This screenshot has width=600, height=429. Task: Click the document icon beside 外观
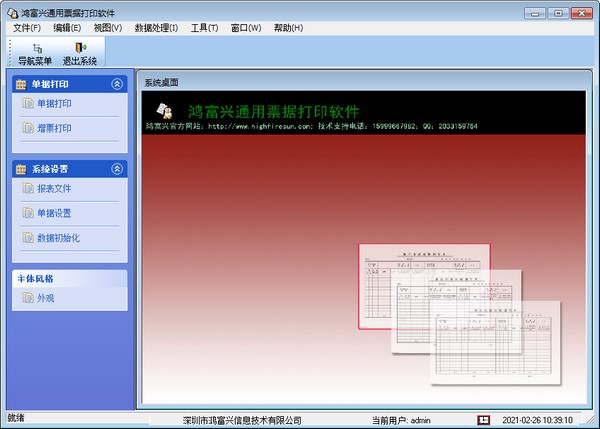click(x=28, y=298)
